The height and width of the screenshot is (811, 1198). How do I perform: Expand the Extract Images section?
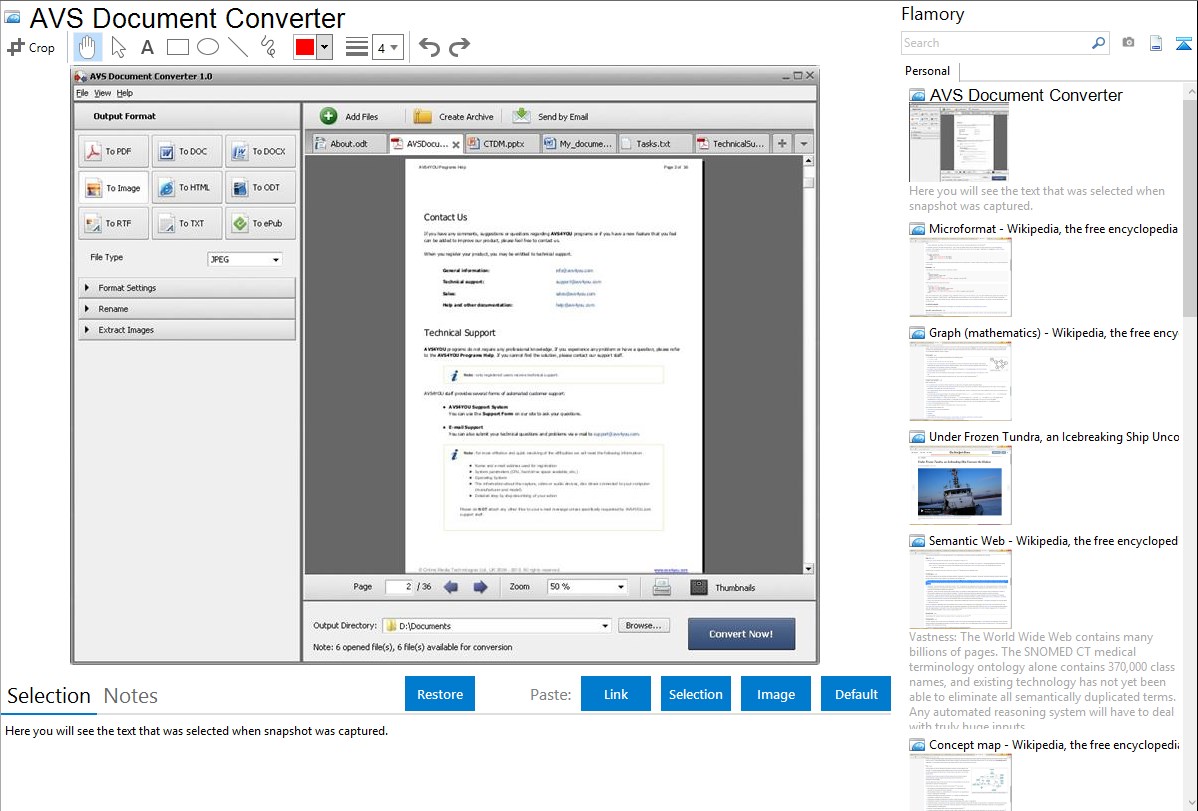point(186,329)
